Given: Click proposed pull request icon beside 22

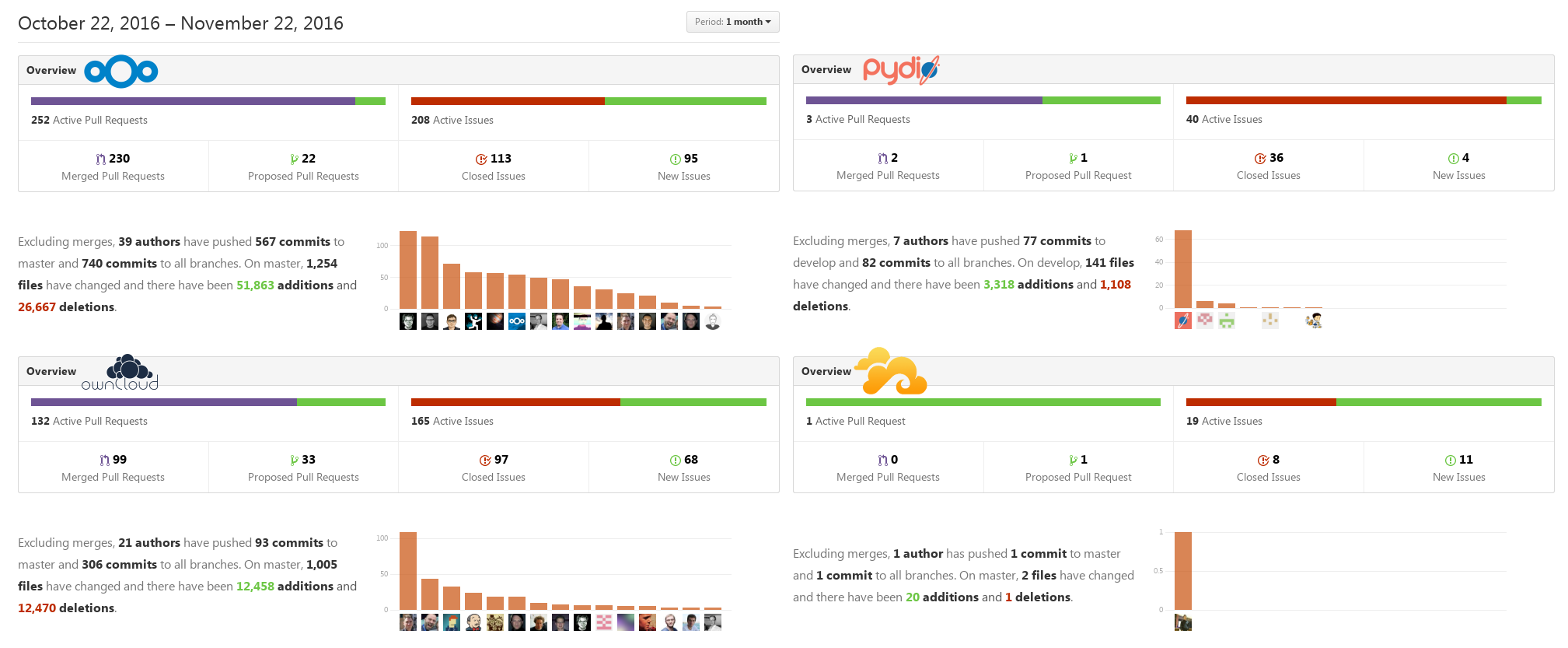Looking at the screenshot, I should coord(294,159).
